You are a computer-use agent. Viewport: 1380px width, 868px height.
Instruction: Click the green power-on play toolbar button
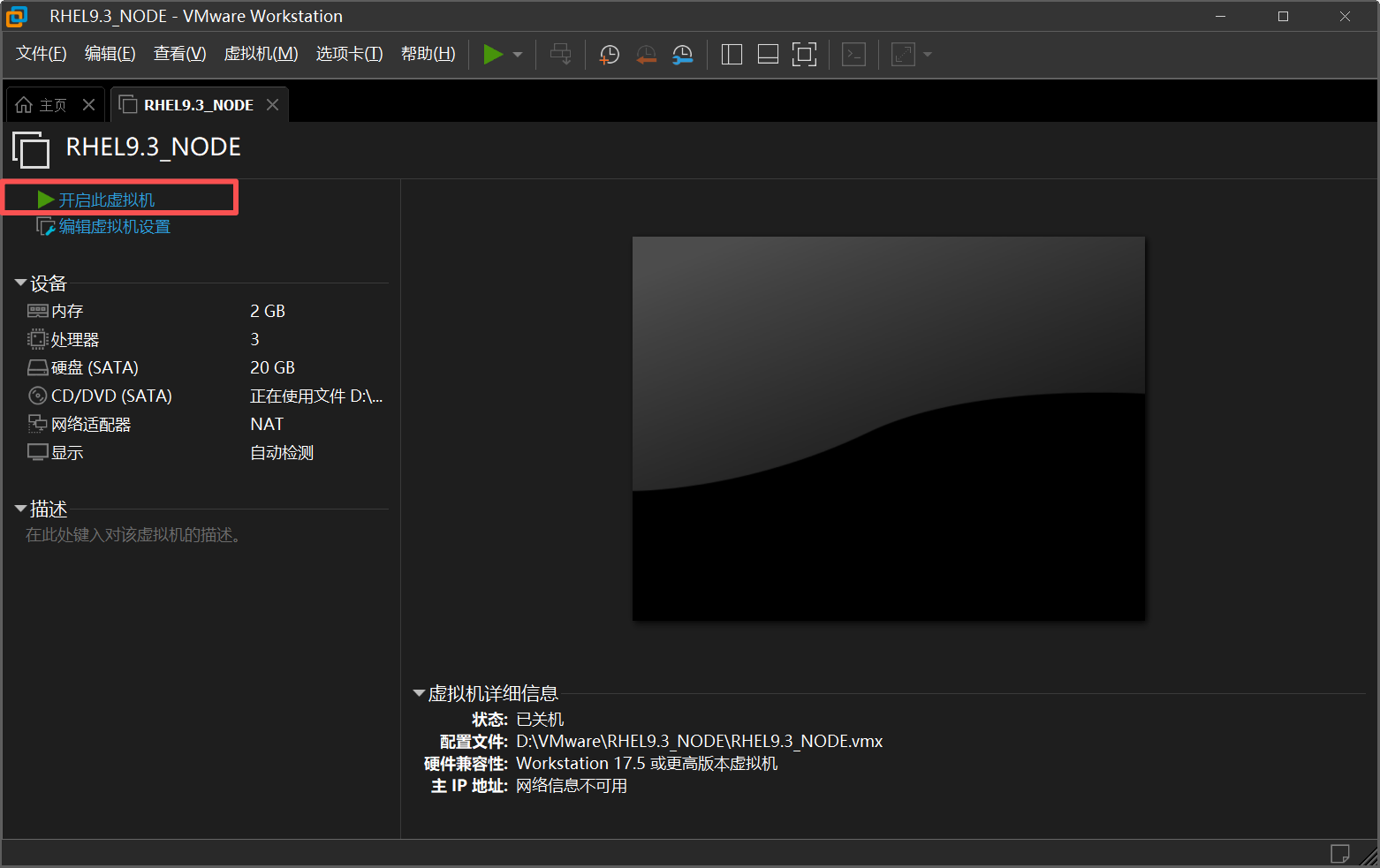[493, 55]
